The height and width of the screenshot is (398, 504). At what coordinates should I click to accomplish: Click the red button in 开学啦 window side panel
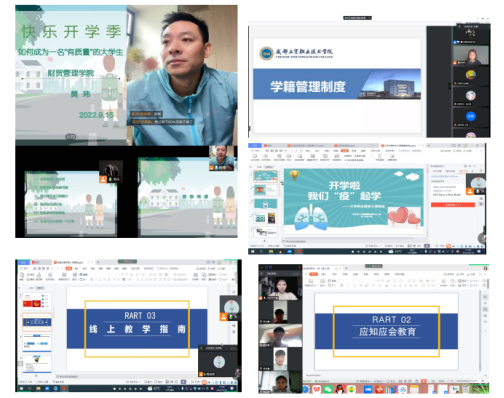click(x=453, y=205)
